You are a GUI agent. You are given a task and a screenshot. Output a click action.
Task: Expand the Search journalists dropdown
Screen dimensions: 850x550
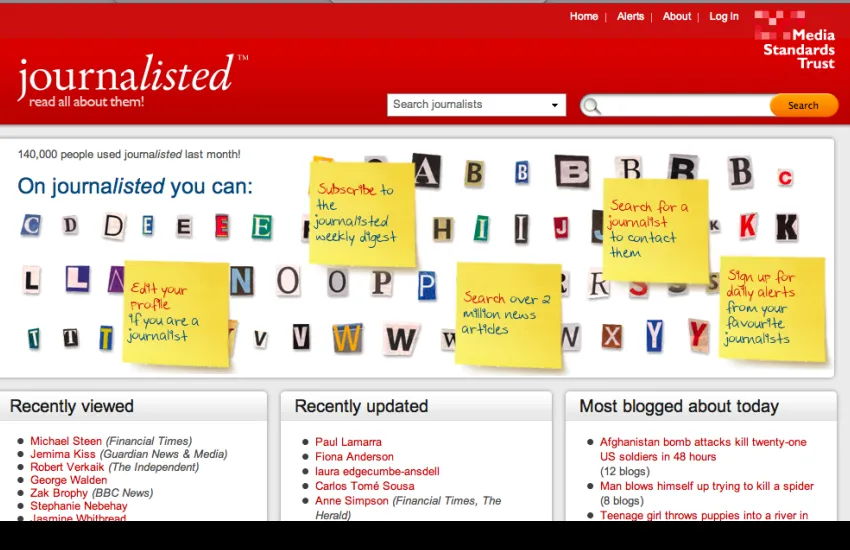pyautogui.click(x=476, y=105)
